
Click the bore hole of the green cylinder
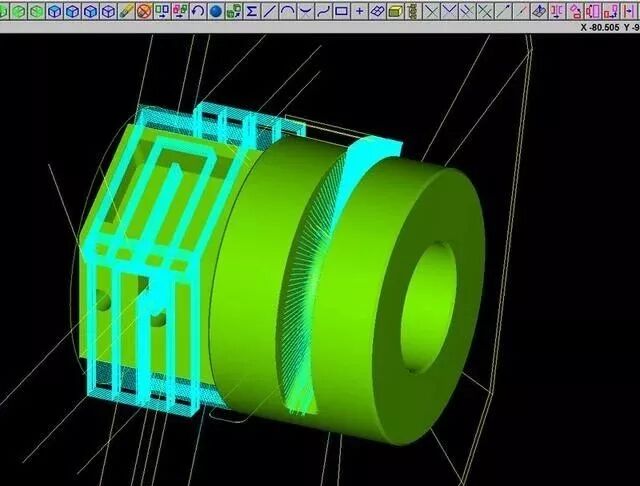[x=429, y=307]
